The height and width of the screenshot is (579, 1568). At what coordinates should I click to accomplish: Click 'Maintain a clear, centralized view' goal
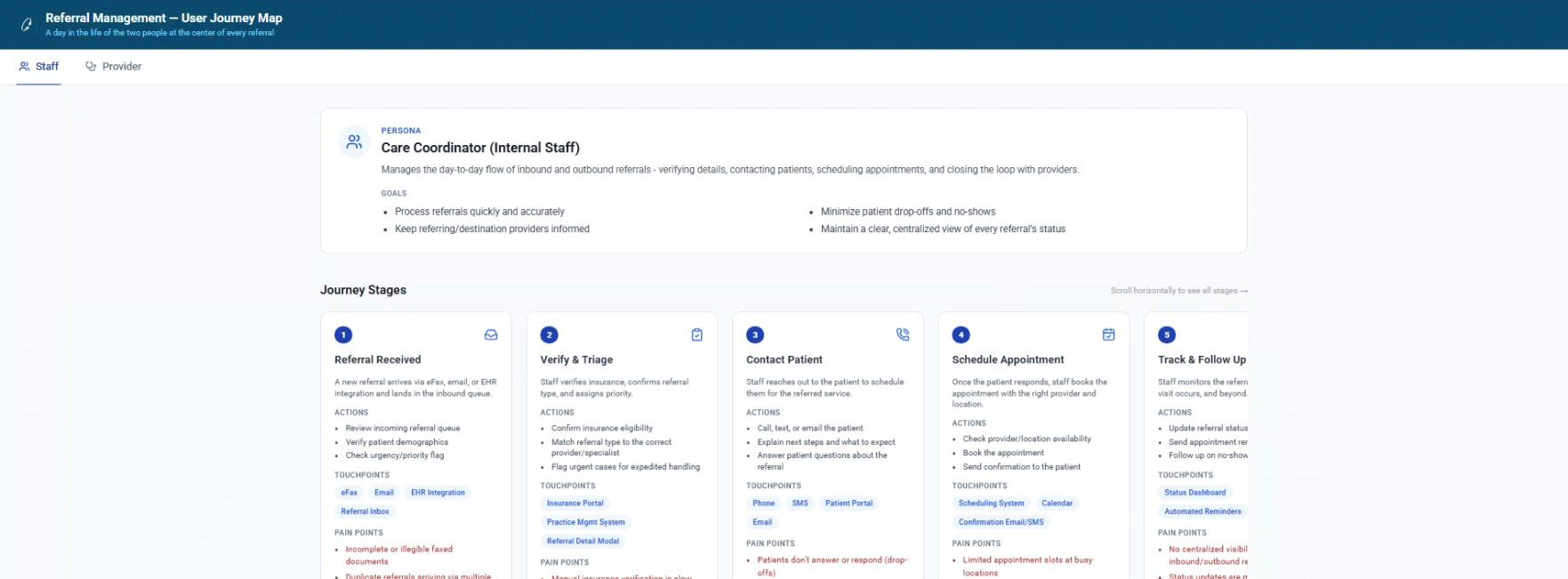click(943, 229)
